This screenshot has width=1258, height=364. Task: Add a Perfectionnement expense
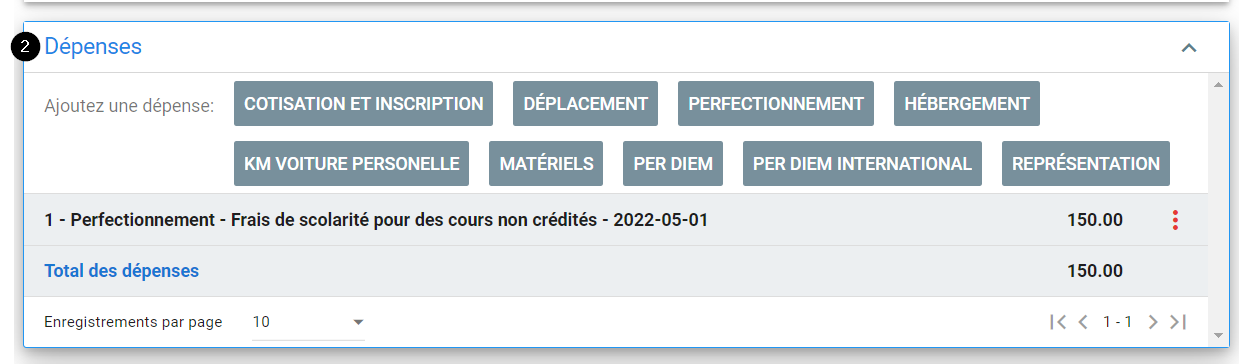coord(776,104)
